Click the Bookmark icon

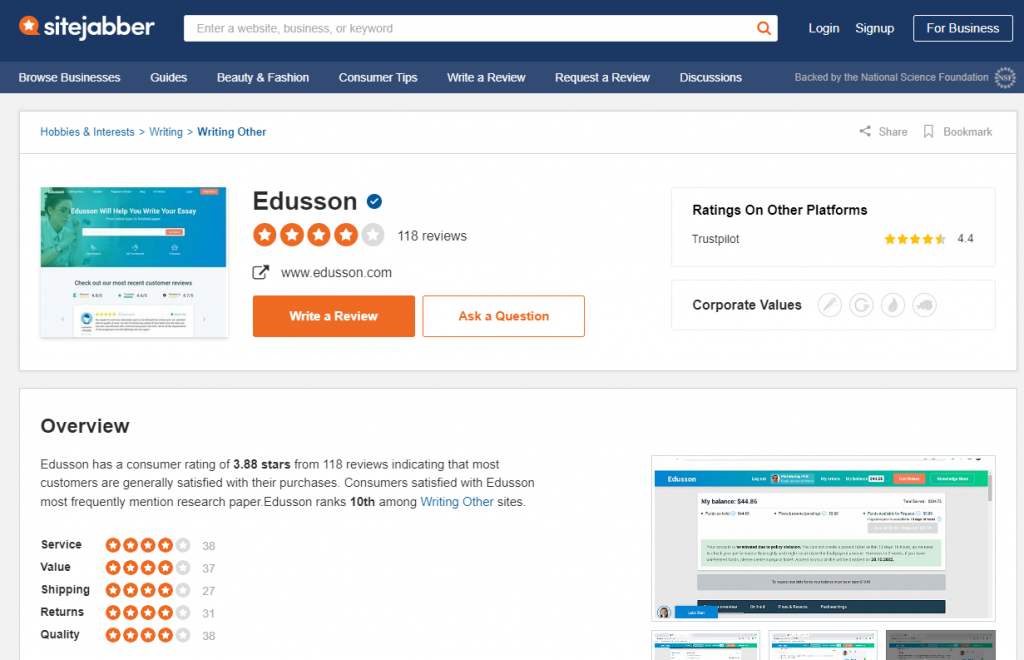[x=928, y=131]
